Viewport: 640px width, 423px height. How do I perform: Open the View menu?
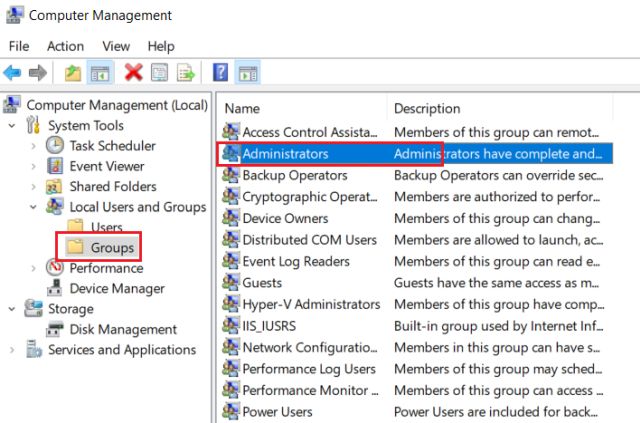tap(116, 46)
